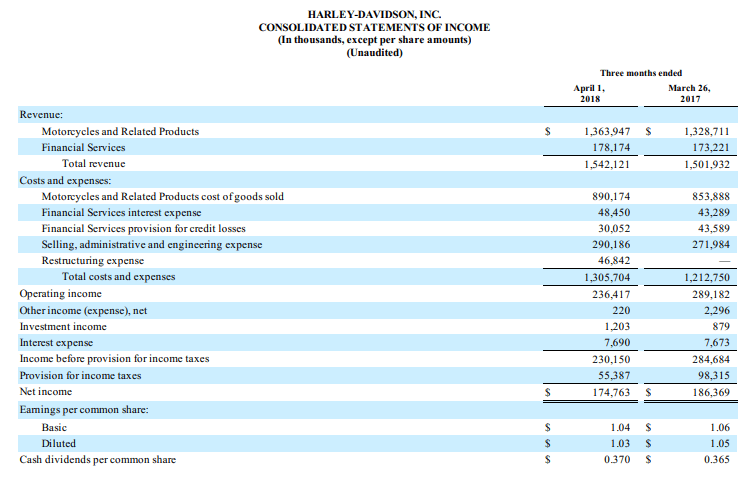Select the Diluted EPS value 1.05
756x478 pixels.
coord(720,443)
